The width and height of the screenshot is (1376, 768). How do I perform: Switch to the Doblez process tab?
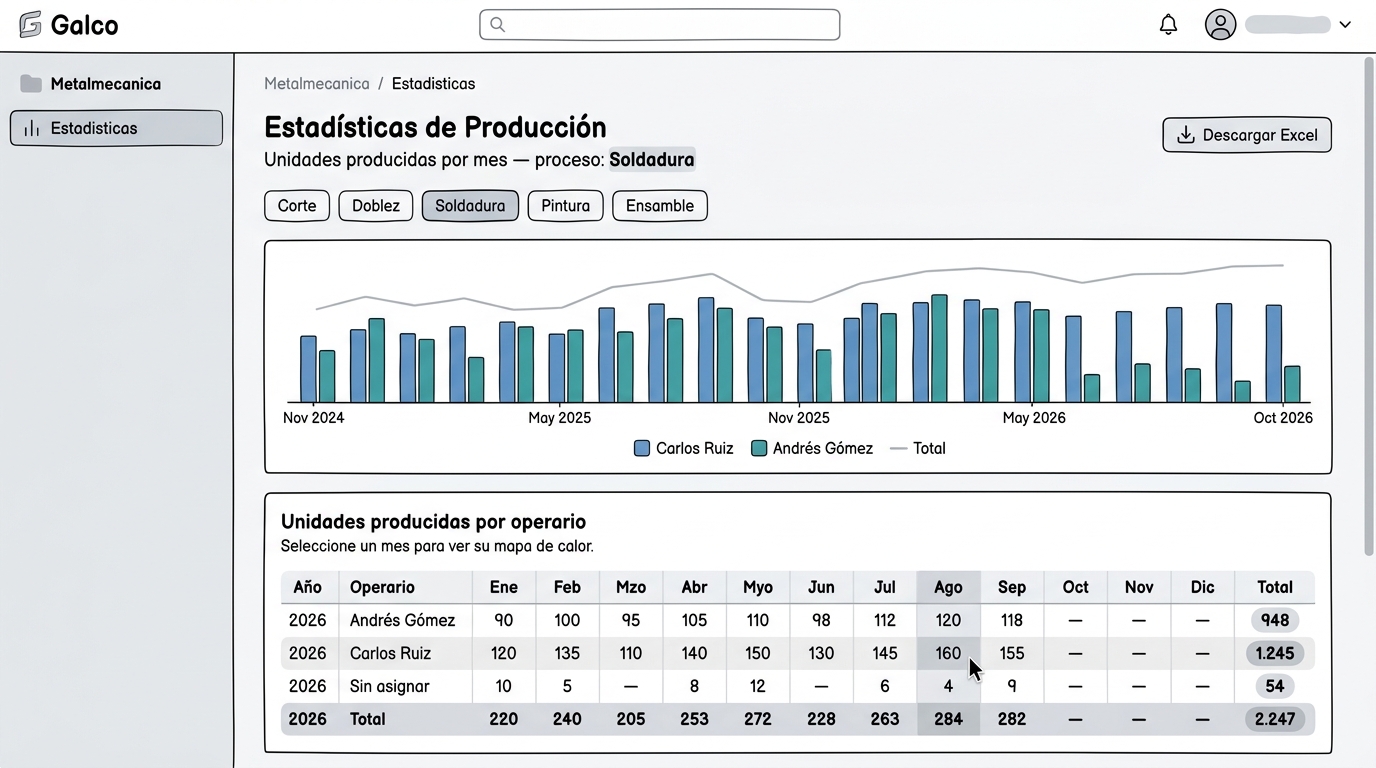(376, 206)
